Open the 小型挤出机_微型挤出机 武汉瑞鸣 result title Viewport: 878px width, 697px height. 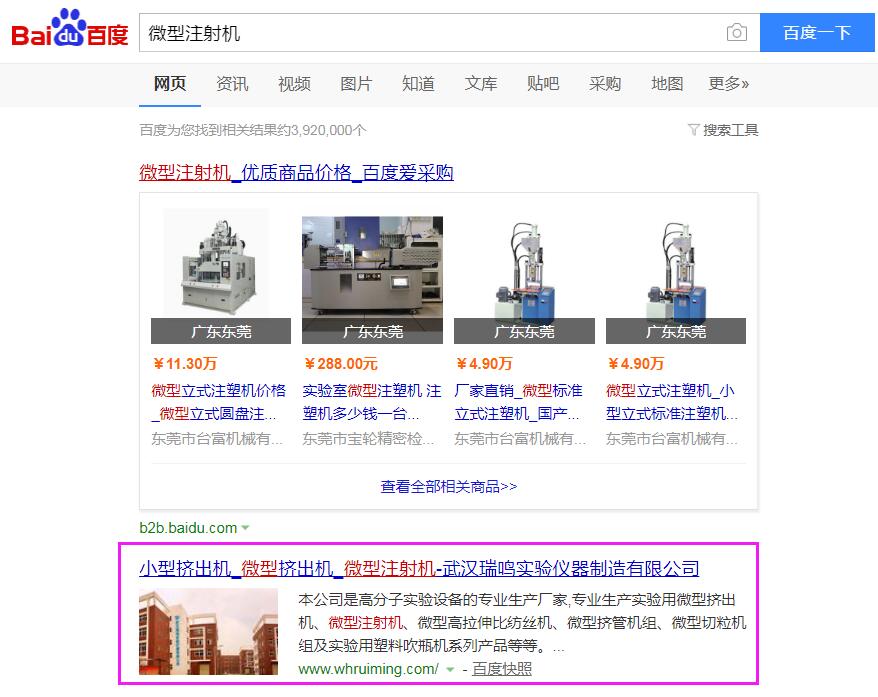(419, 568)
